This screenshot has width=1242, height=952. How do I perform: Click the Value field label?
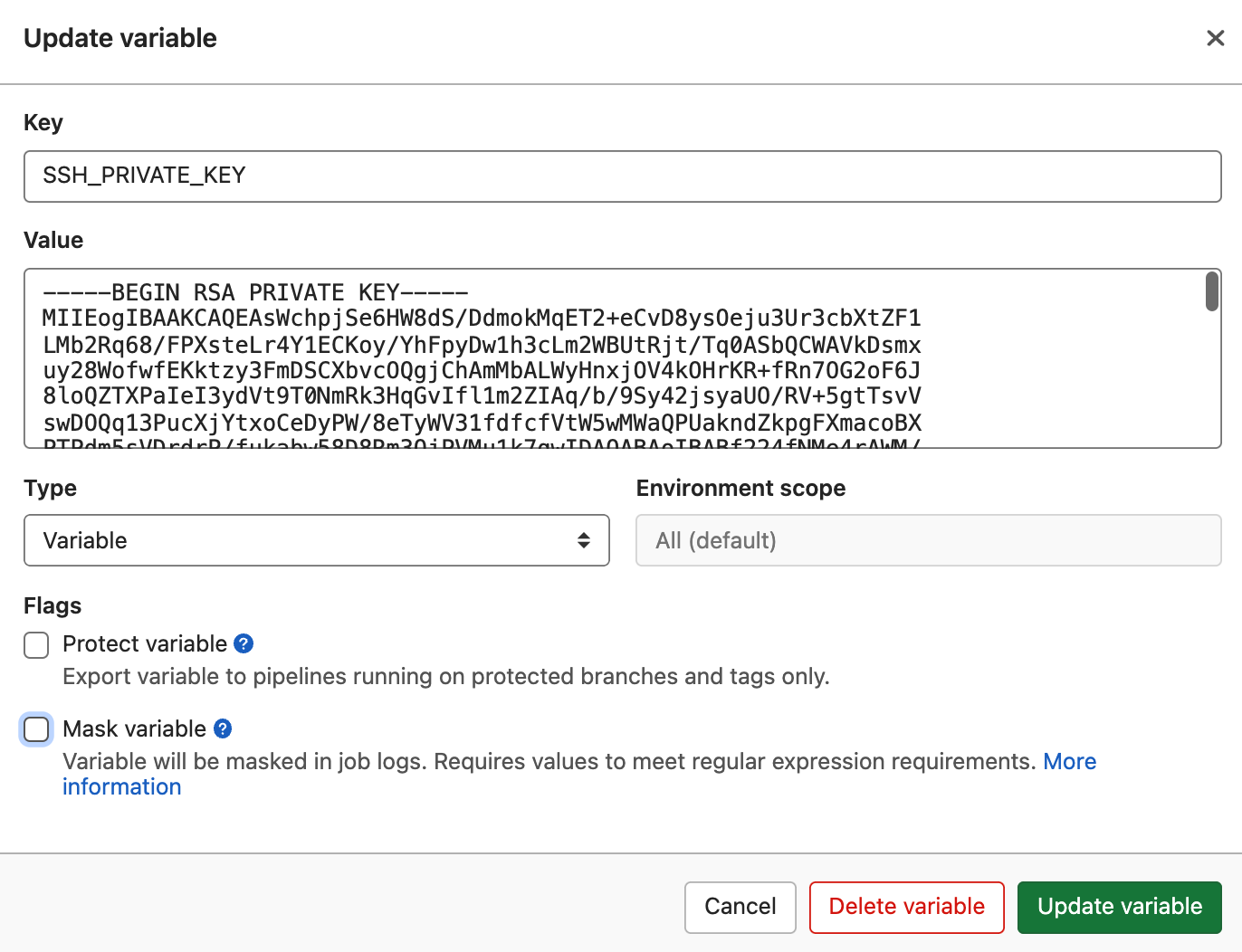pos(53,241)
